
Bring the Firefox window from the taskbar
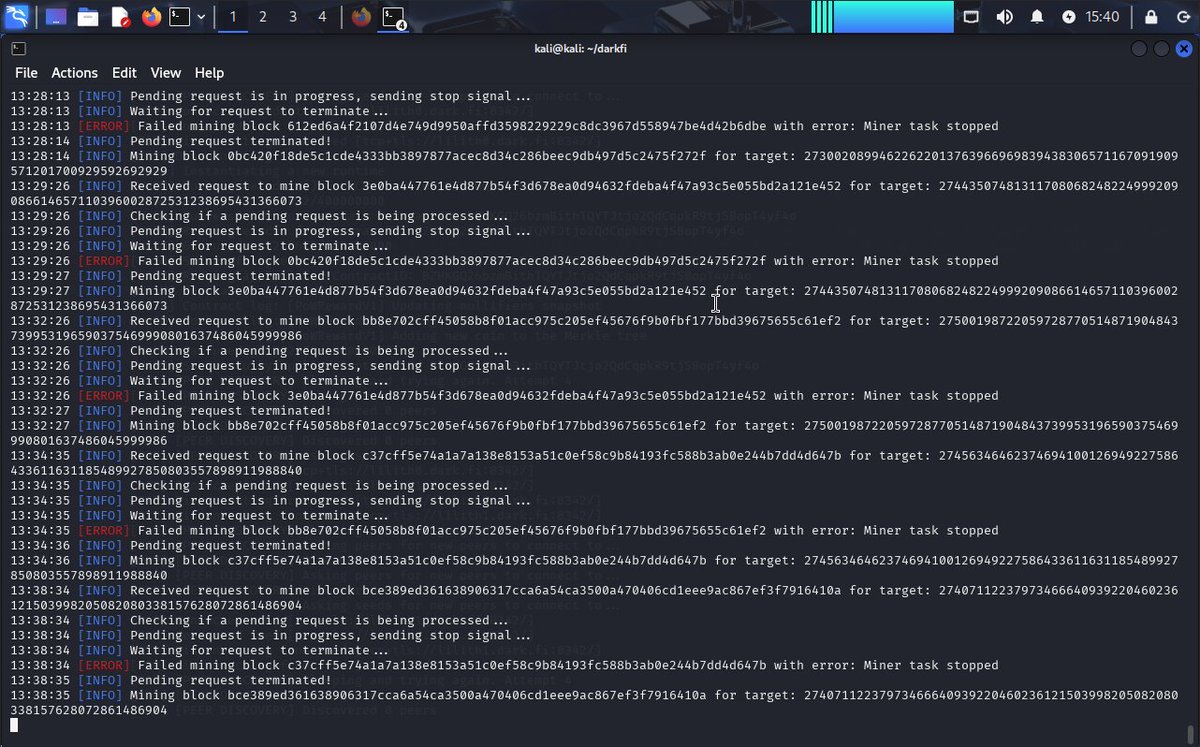click(x=361, y=17)
